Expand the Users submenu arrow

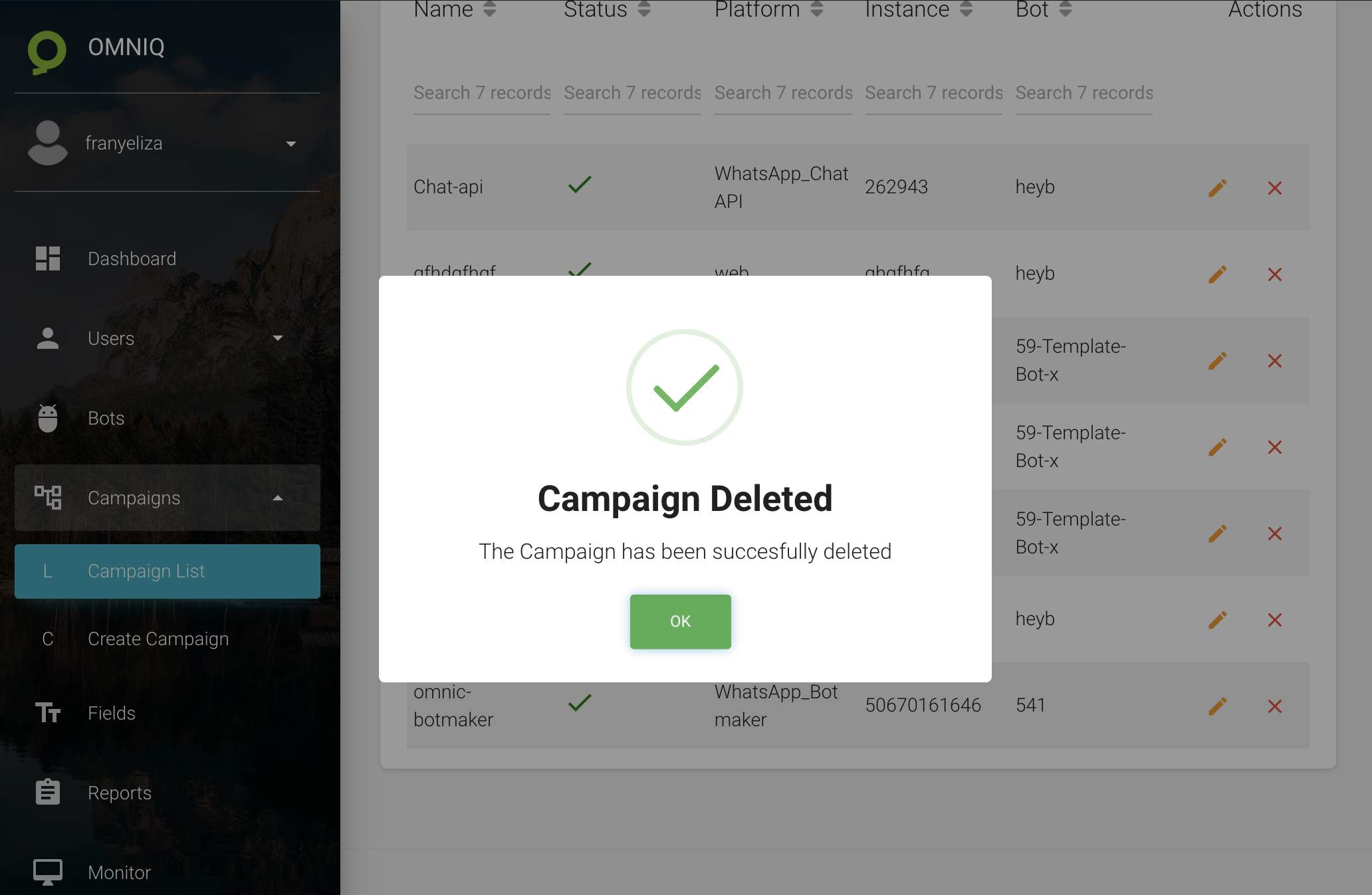coord(278,338)
